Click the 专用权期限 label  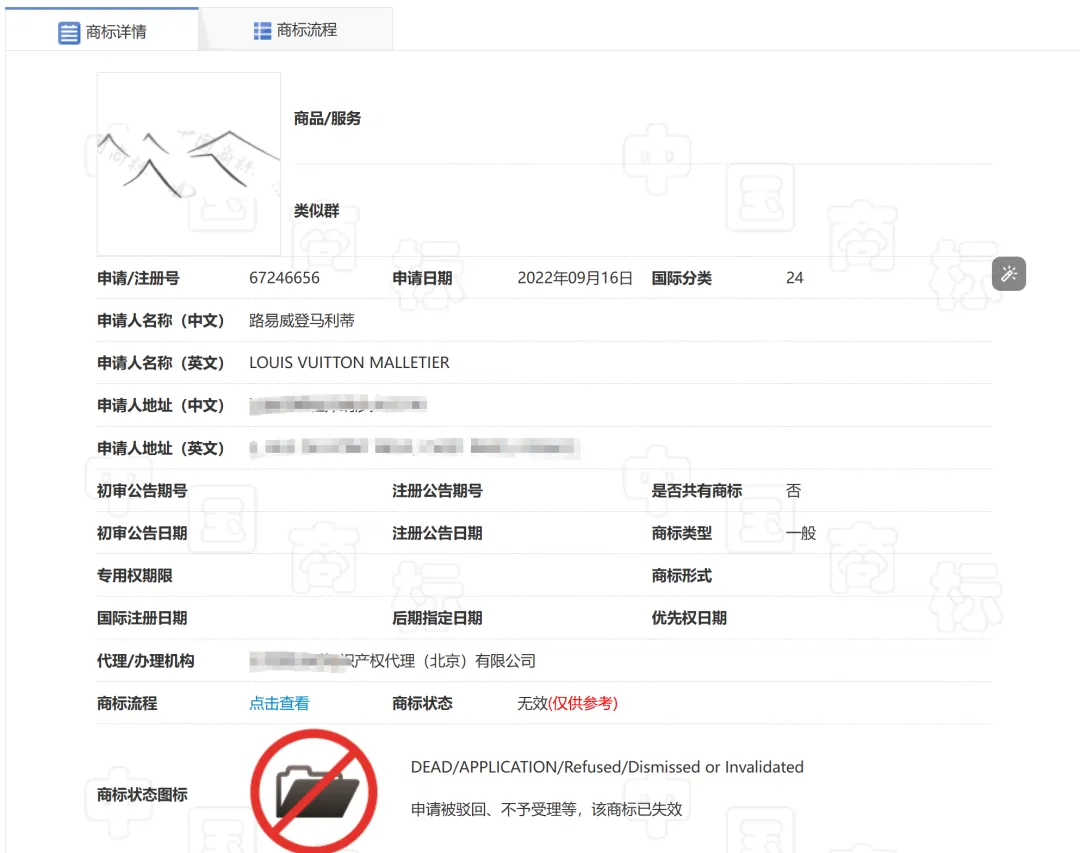pos(134,575)
